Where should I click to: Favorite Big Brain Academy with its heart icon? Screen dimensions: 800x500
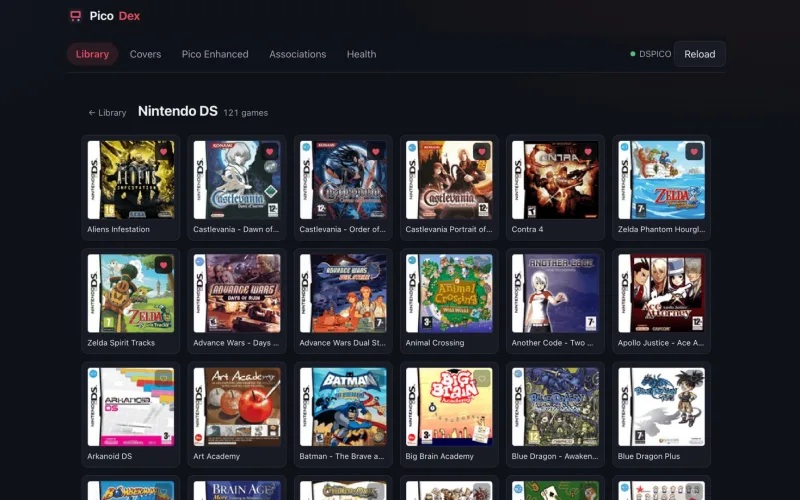click(482, 378)
